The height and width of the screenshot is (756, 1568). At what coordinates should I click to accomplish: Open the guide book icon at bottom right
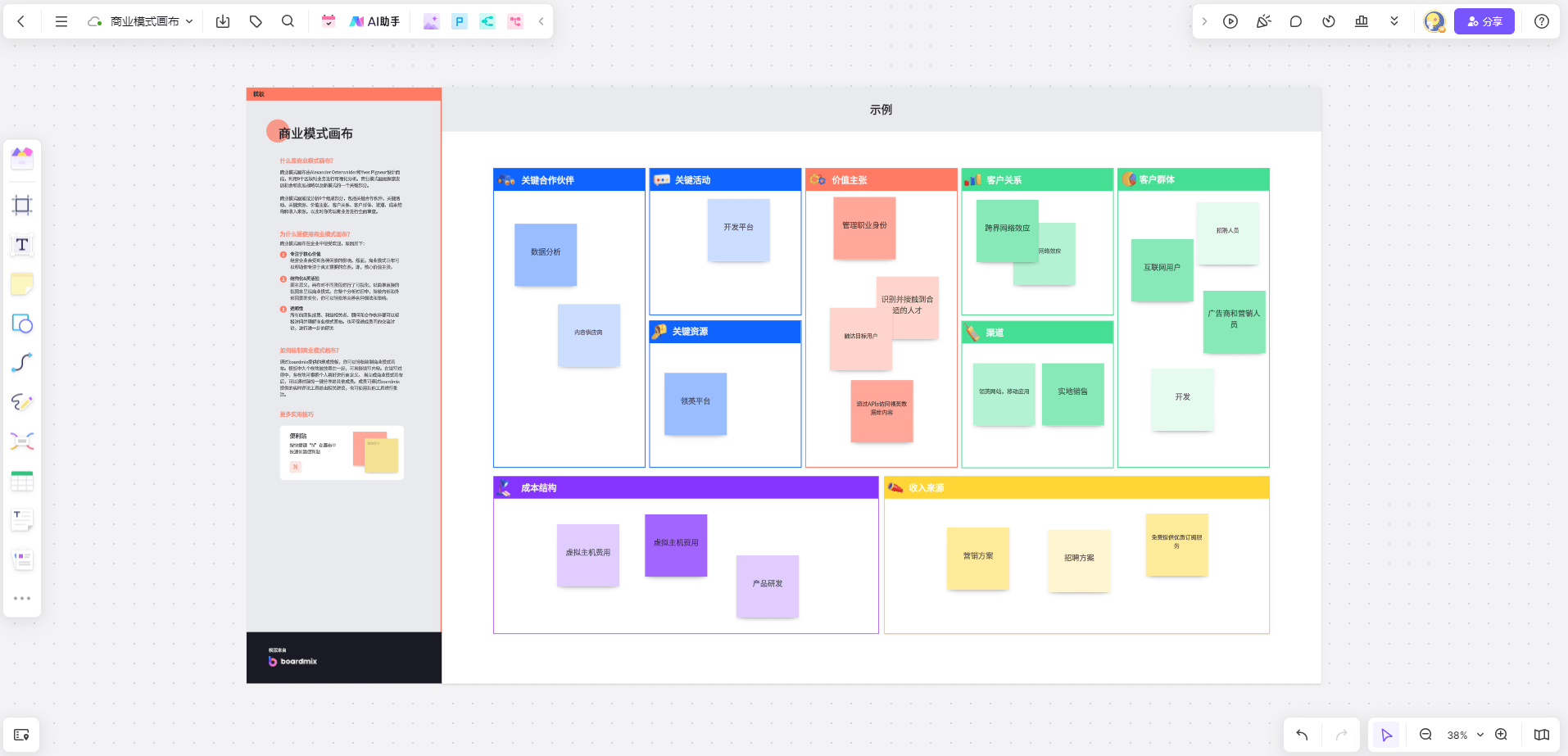(x=1541, y=735)
